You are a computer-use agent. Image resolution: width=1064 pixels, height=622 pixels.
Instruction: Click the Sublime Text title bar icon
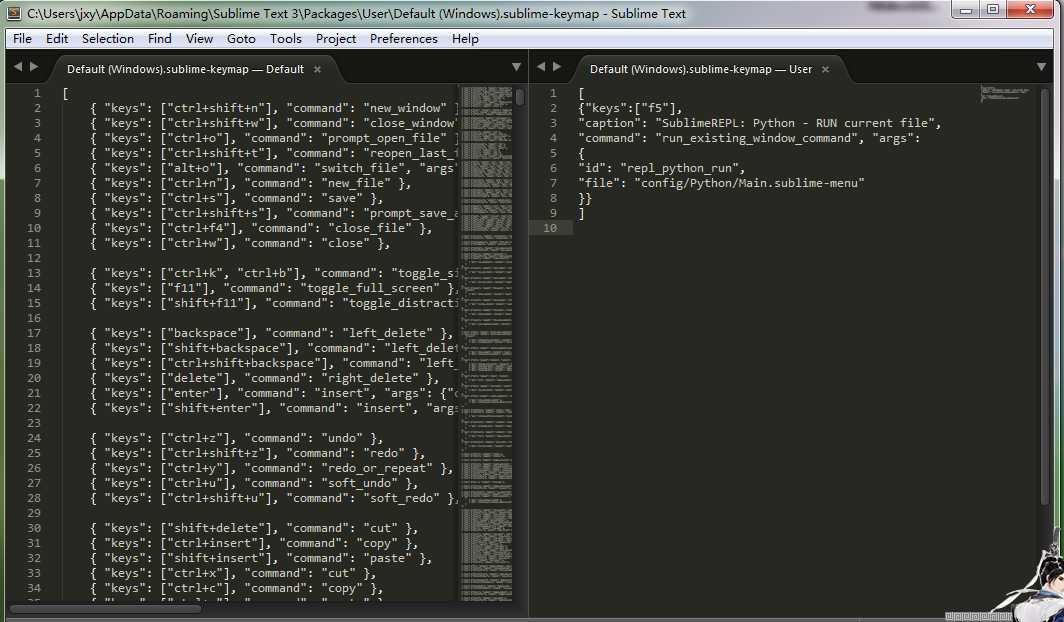14,13
